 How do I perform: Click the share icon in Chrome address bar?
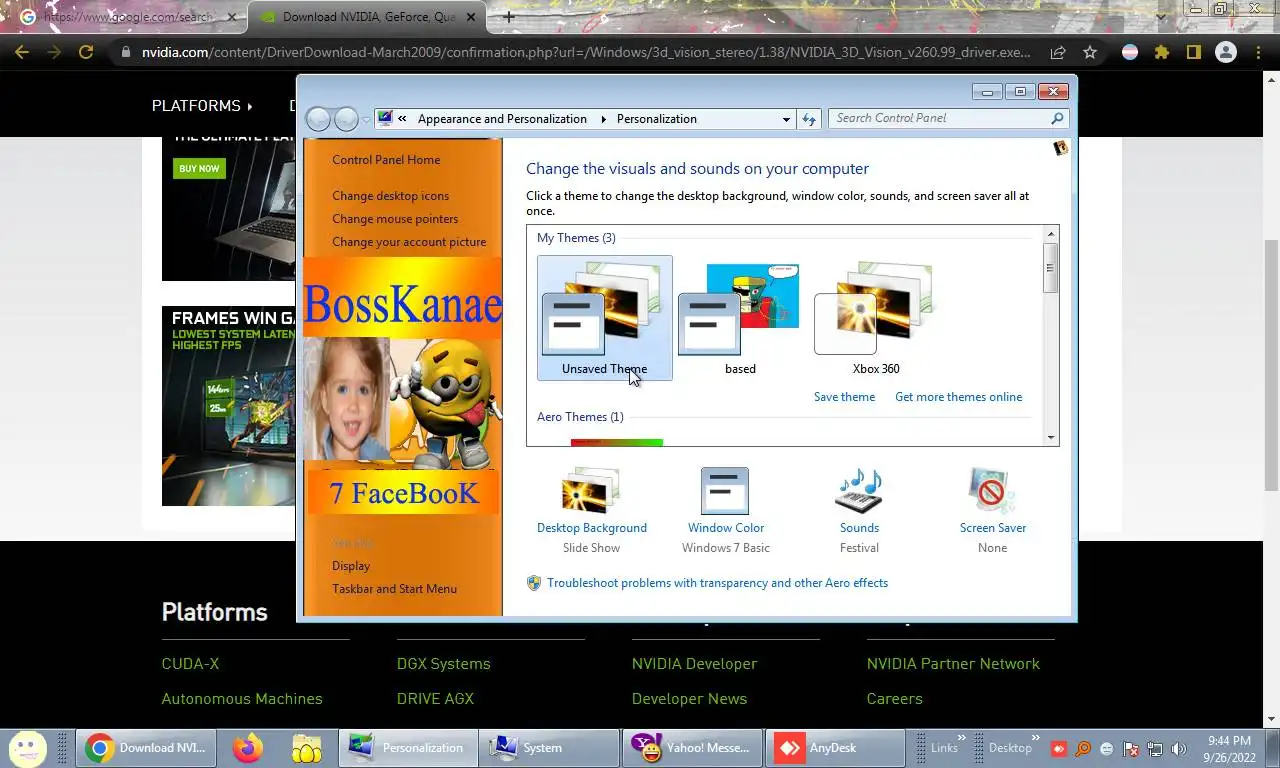[1058, 52]
